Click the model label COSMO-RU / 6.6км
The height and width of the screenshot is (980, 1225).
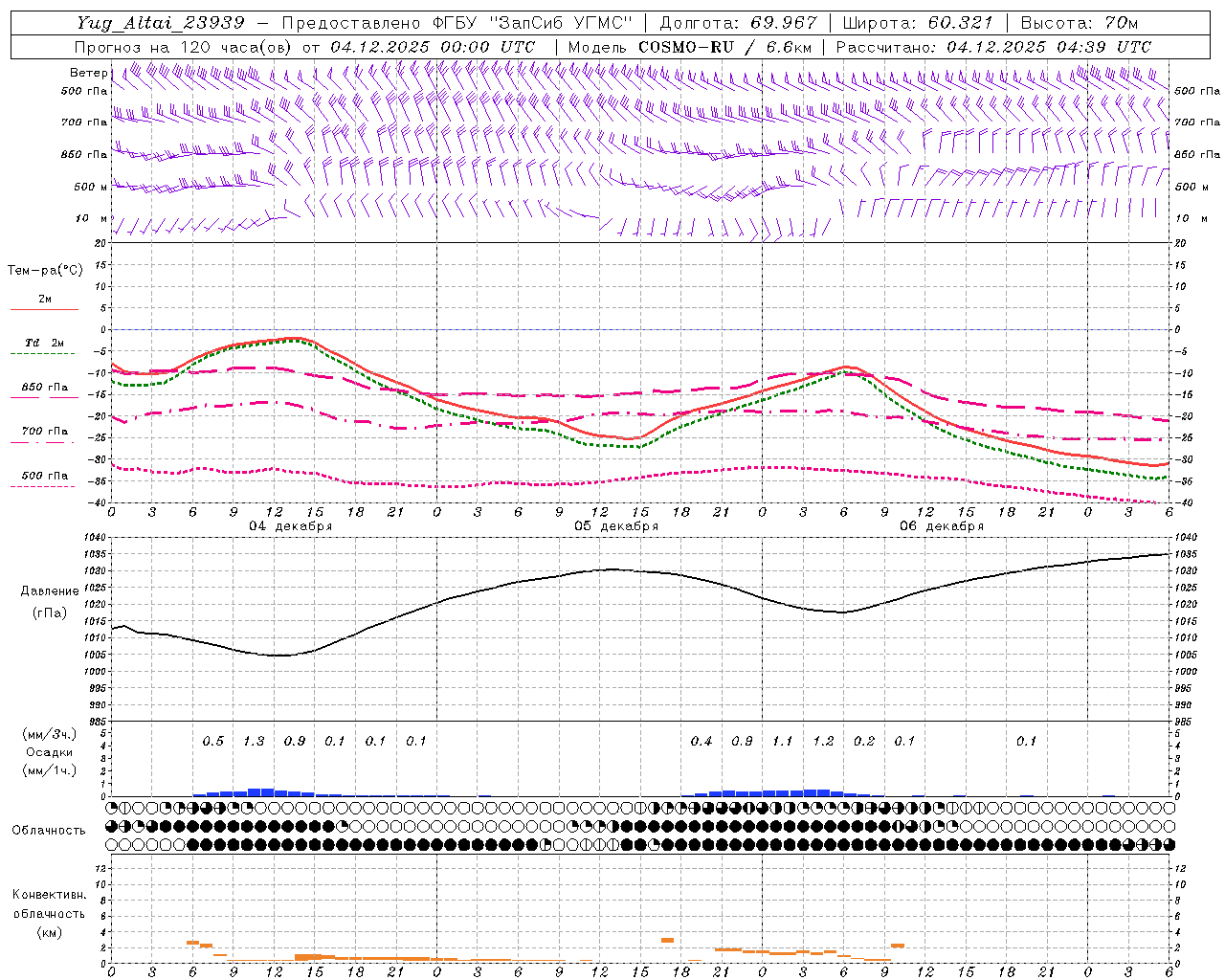pos(725,47)
